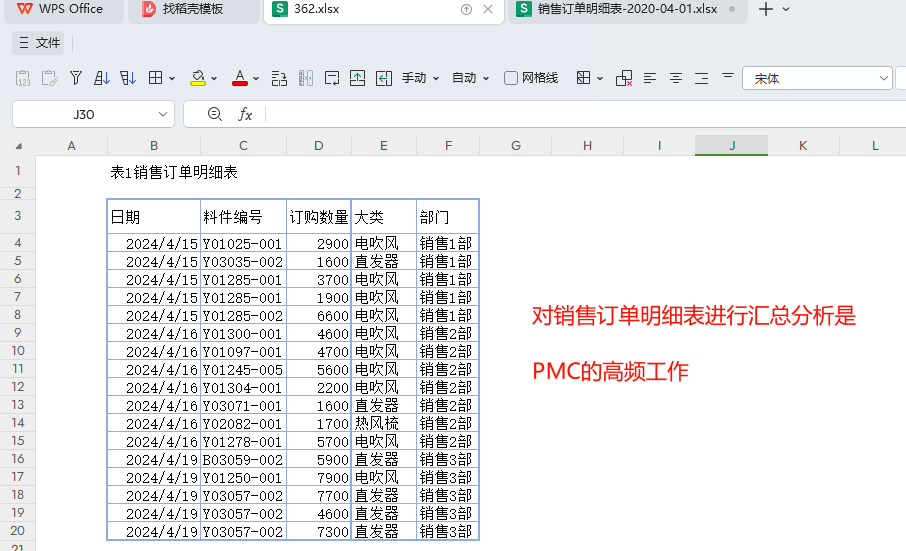Select row 10 header

click(18, 351)
